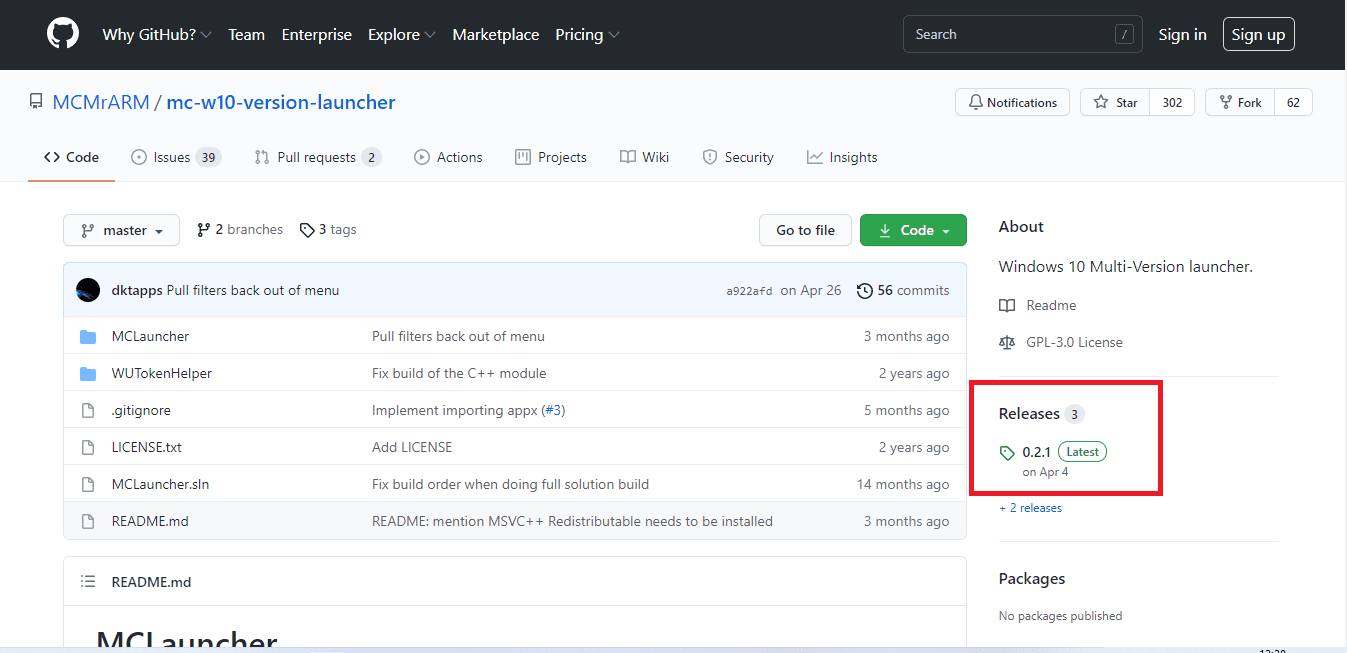Click the 0.2.1 release tag icon
The width and height of the screenshot is (1347, 653).
(1007, 453)
